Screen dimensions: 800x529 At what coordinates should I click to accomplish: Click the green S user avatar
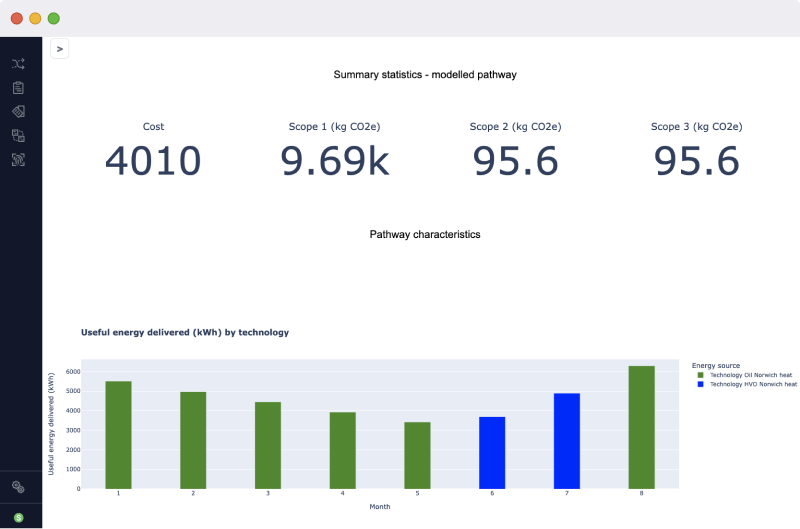(18, 517)
